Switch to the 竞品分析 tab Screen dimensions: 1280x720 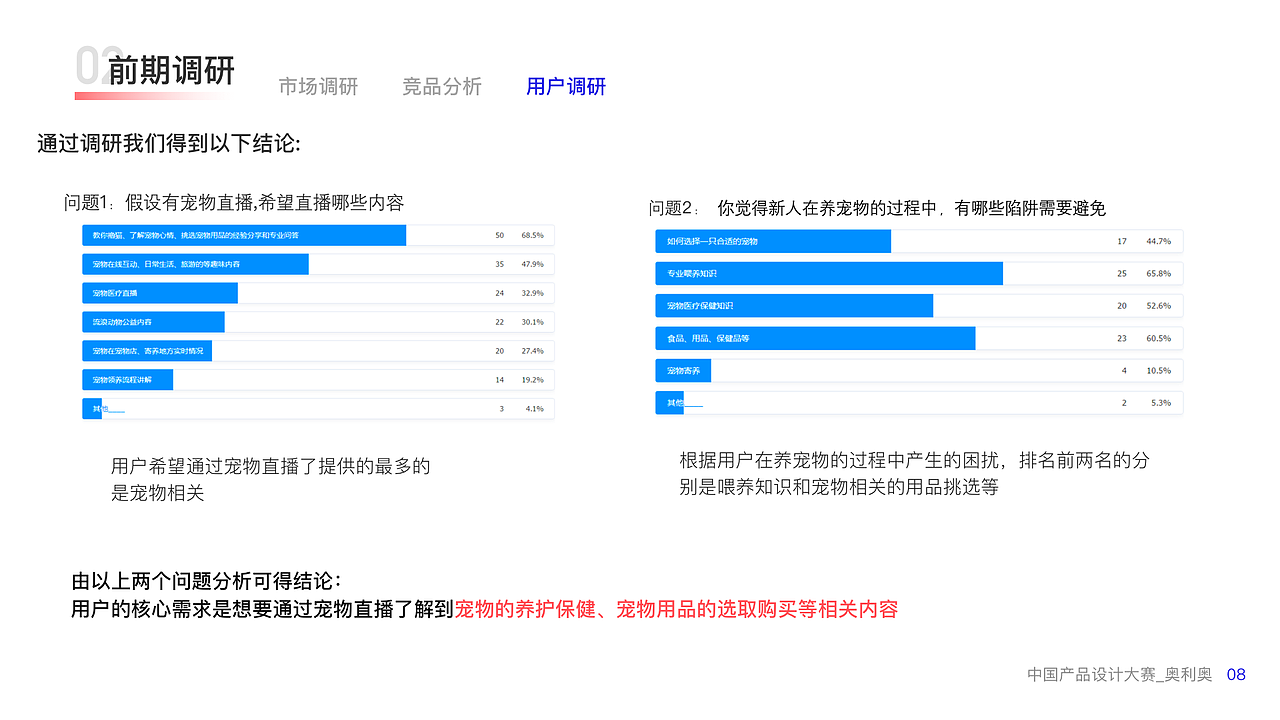coord(442,86)
